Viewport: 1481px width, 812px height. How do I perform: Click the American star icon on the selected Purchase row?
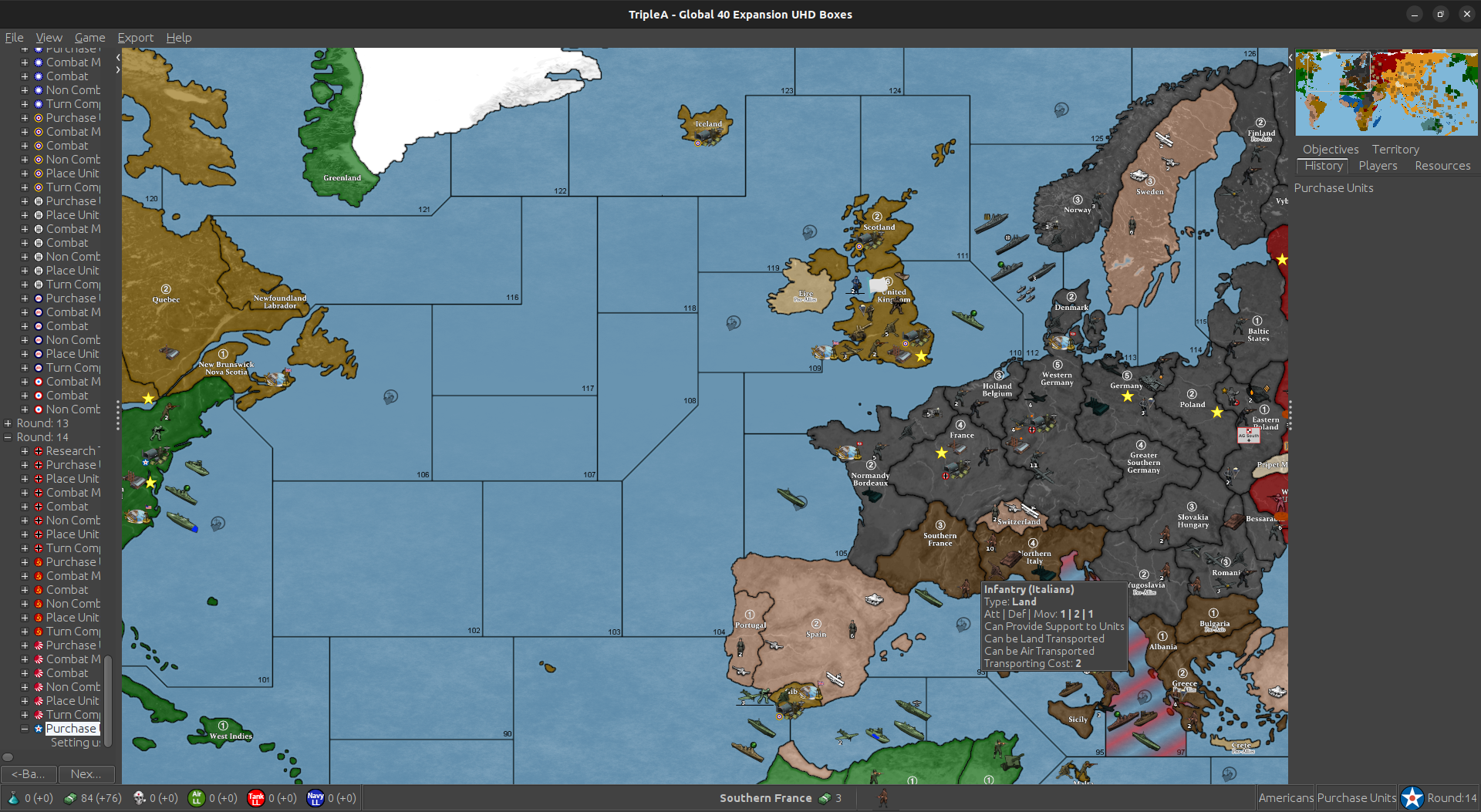point(39,729)
